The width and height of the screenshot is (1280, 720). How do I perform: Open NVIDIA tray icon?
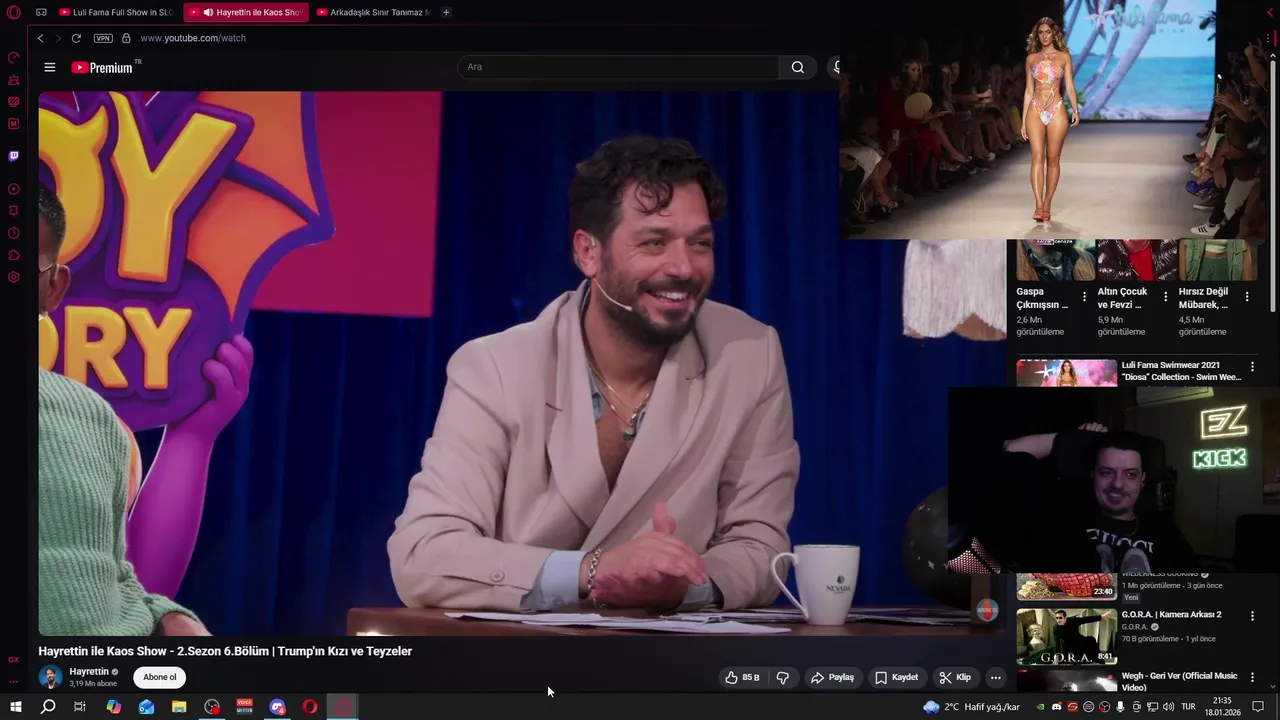[1040, 707]
